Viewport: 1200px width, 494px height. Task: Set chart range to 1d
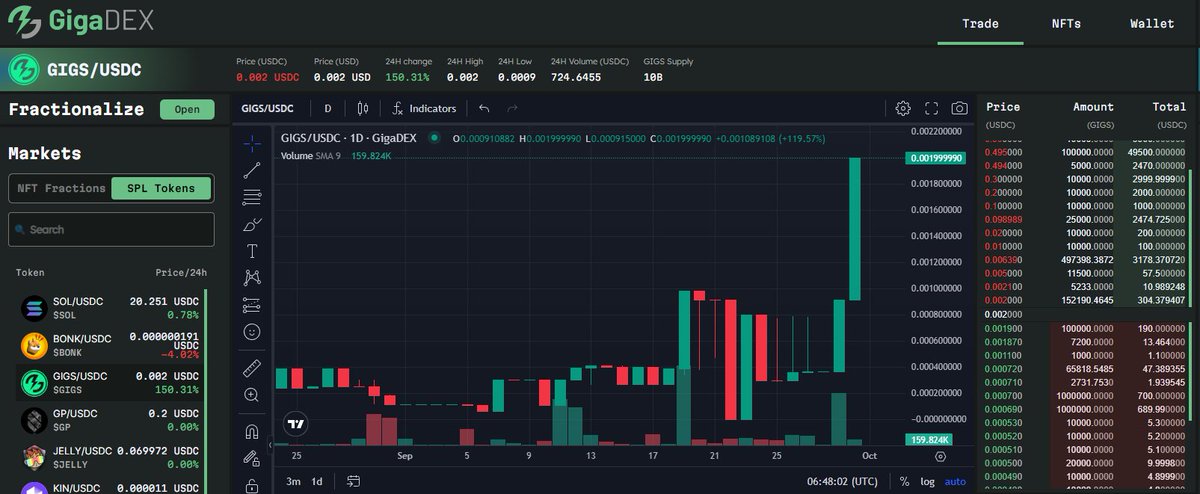(317, 481)
